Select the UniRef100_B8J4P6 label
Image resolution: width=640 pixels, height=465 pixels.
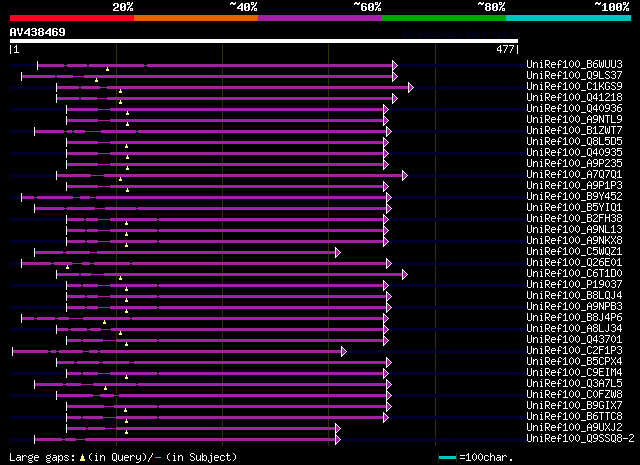coord(574,318)
